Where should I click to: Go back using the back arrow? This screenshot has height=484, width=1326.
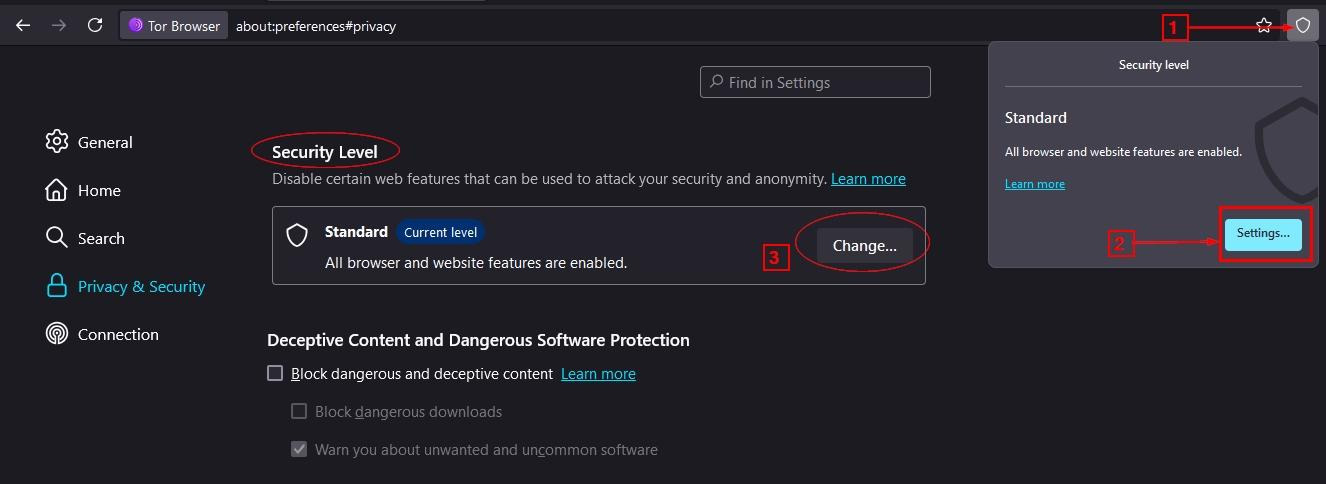pos(23,25)
